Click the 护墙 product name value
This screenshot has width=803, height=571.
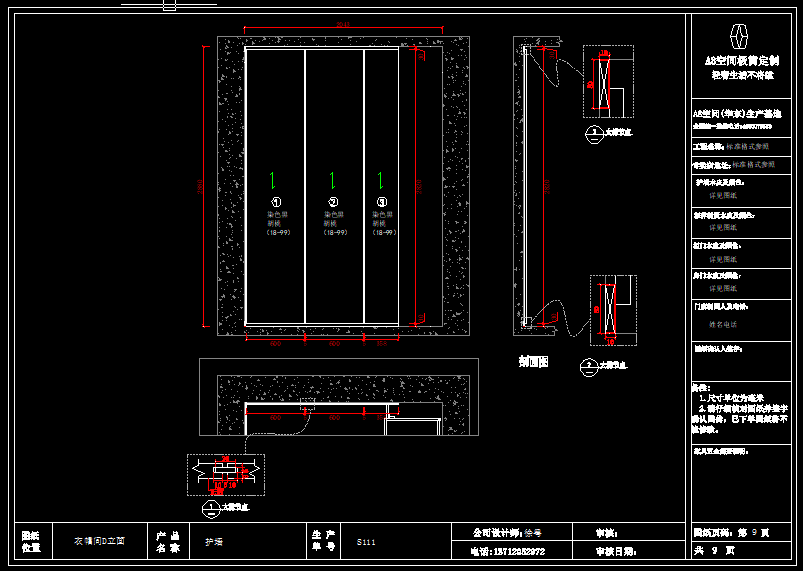point(214,542)
